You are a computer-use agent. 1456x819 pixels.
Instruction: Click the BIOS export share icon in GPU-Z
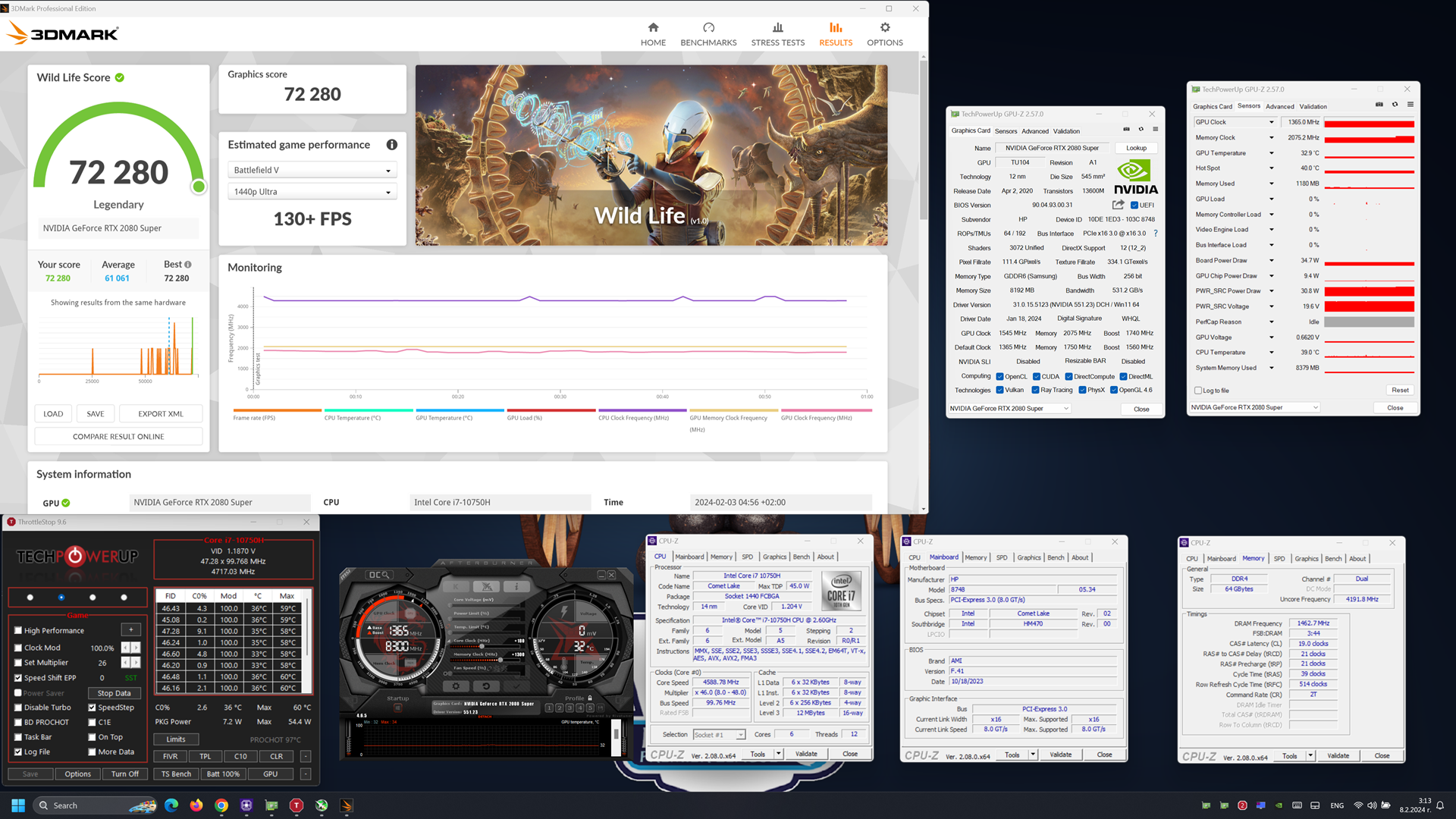pos(1118,205)
